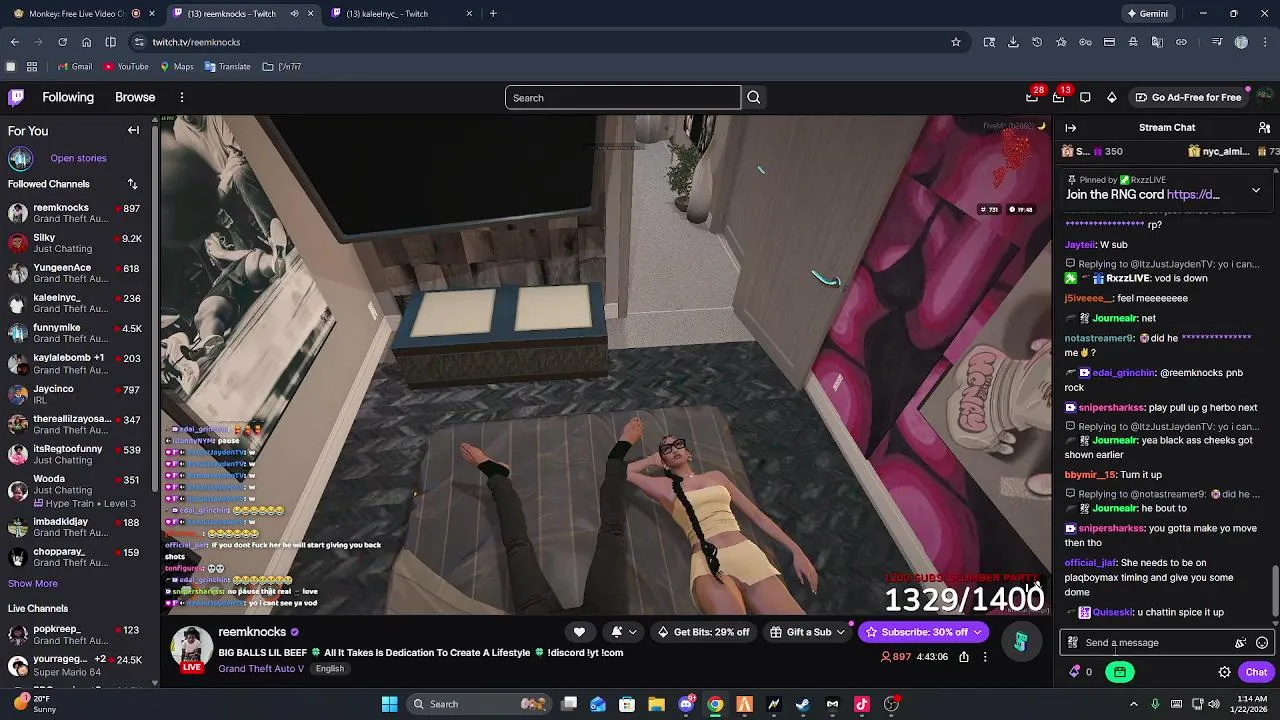Viewport: 1280px width, 720px height.
Task: Open funnymike channel in sidebar
Action: [75, 333]
